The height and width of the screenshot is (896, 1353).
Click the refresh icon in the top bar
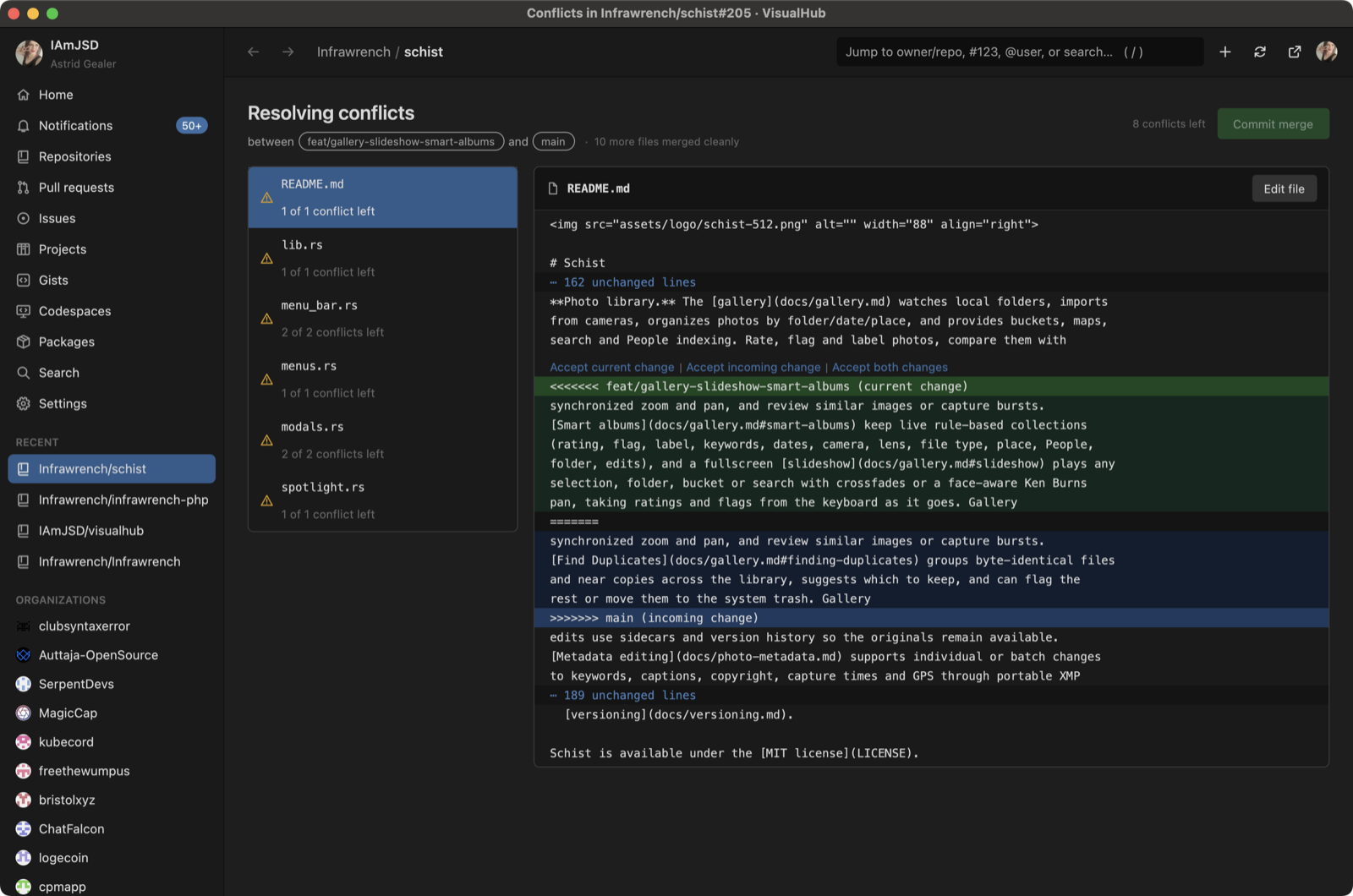pos(1260,52)
